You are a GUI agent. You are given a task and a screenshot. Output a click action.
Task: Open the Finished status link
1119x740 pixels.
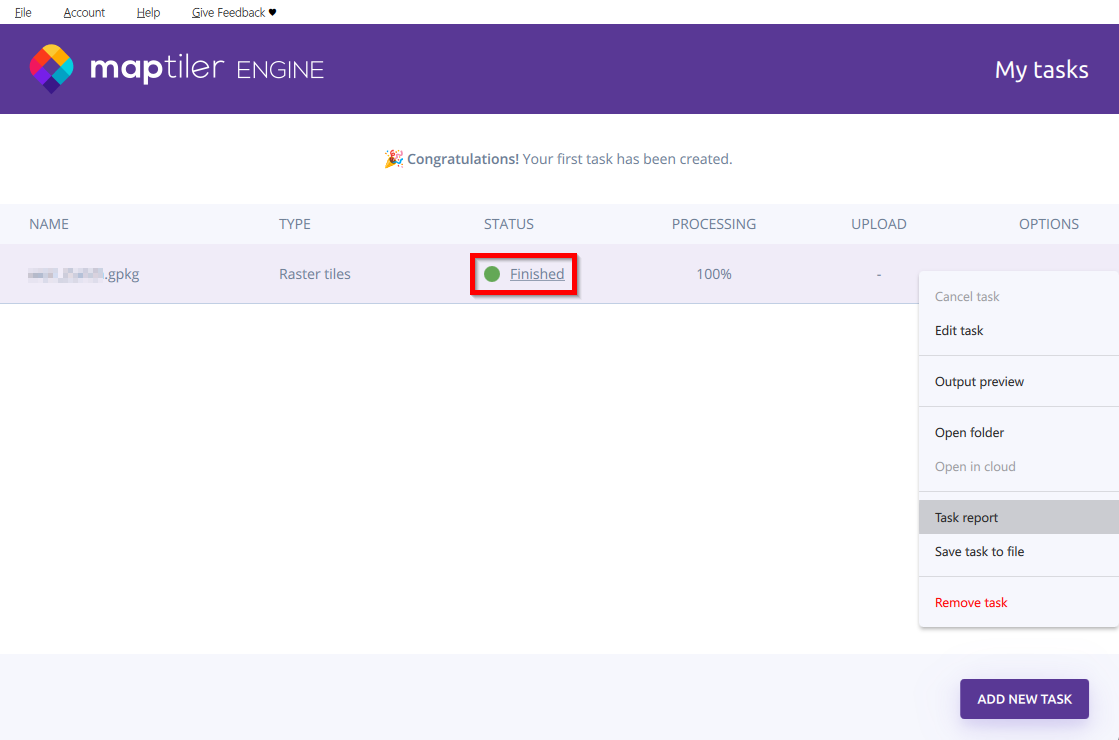pos(537,274)
